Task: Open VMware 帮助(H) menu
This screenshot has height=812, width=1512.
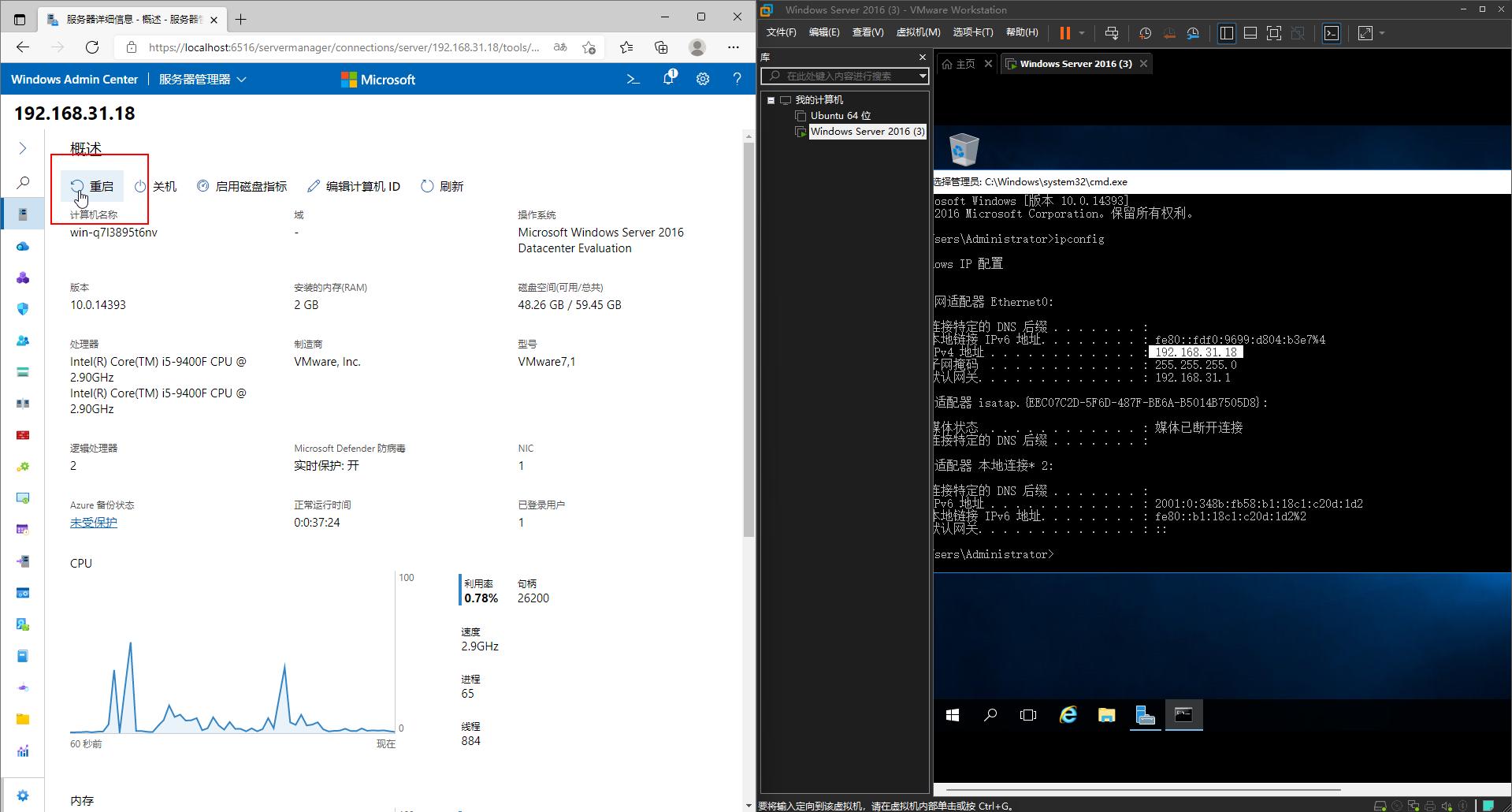Action: coord(1022,32)
